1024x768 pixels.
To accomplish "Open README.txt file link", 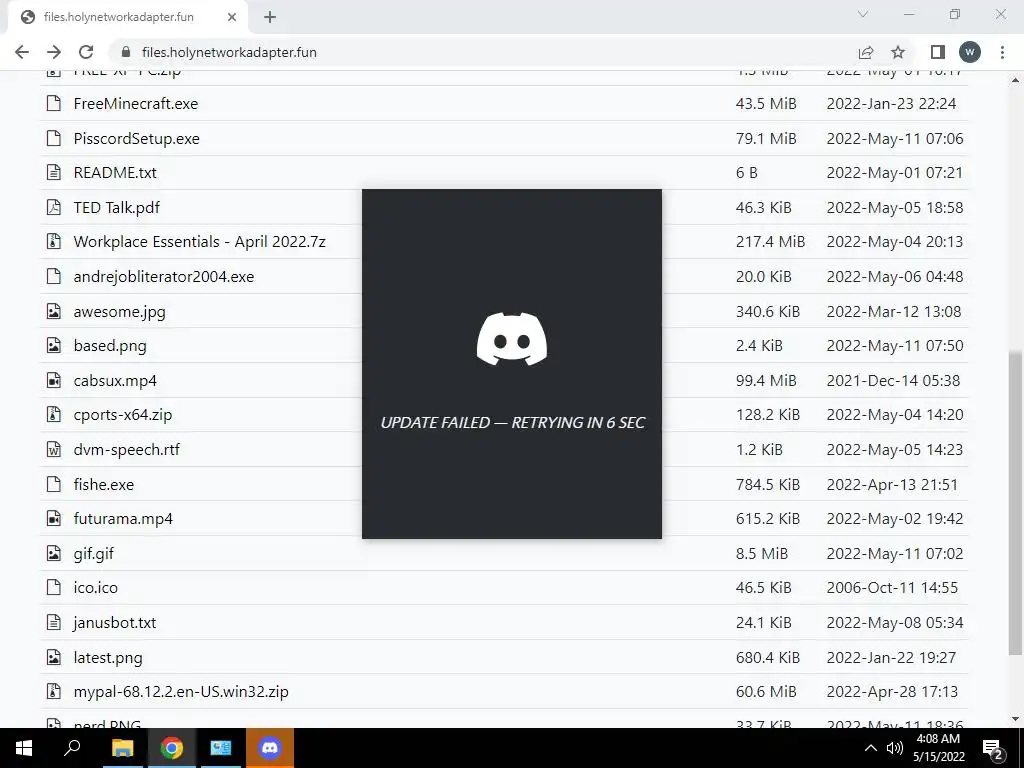I will click(115, 172).
